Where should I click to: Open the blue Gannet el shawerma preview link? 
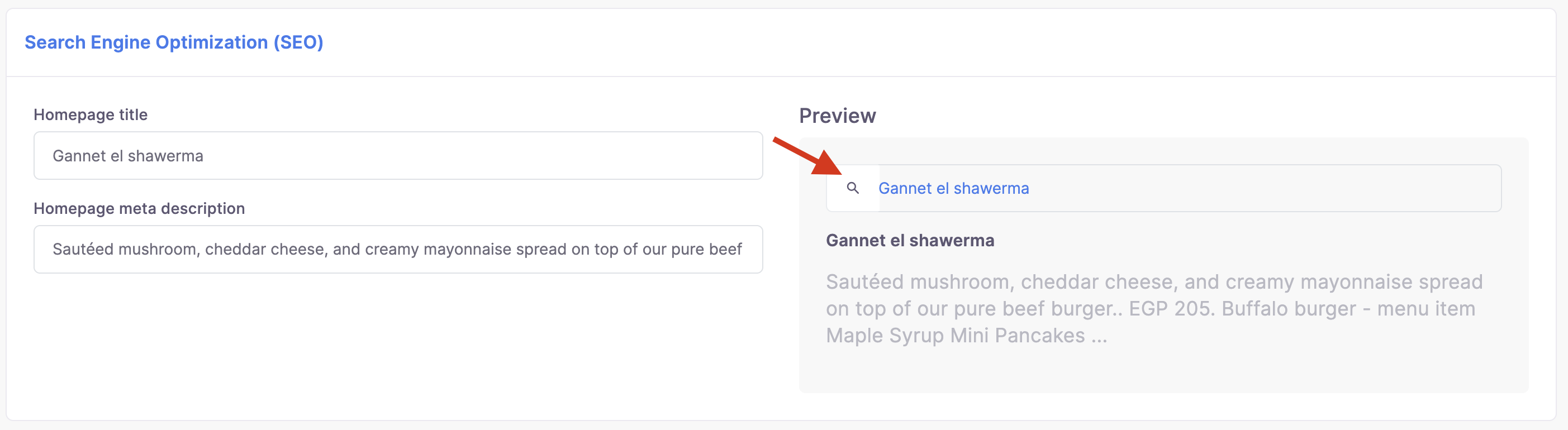coord(953,189)
